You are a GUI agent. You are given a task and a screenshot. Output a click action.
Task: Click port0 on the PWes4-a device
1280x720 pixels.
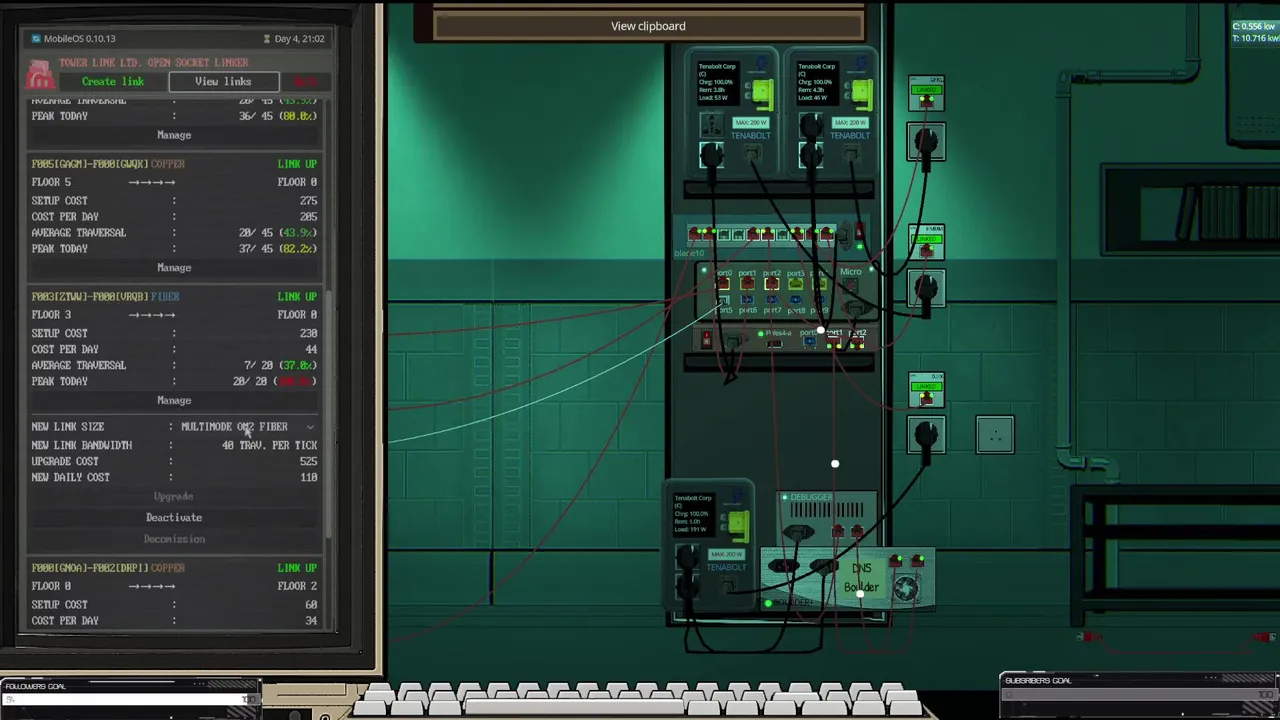[x=809, y=341]
